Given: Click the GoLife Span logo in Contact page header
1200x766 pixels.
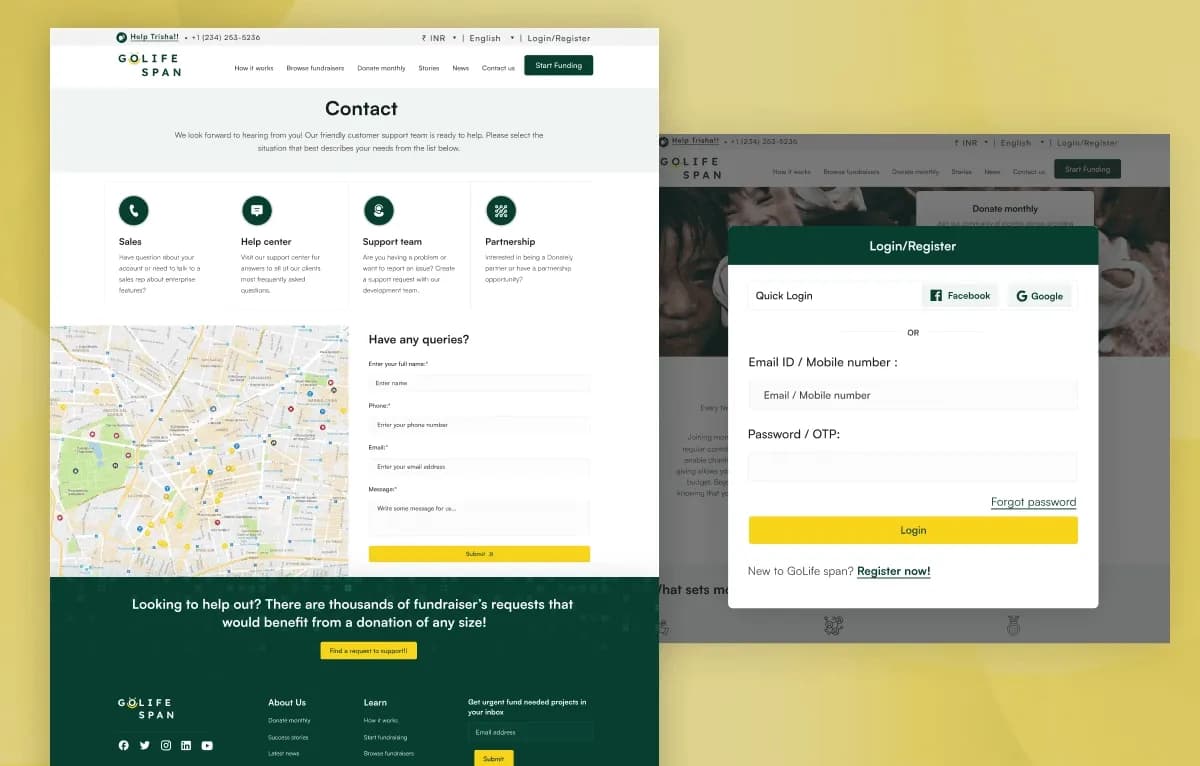Looking at the screenshot, I should [149, 65].
